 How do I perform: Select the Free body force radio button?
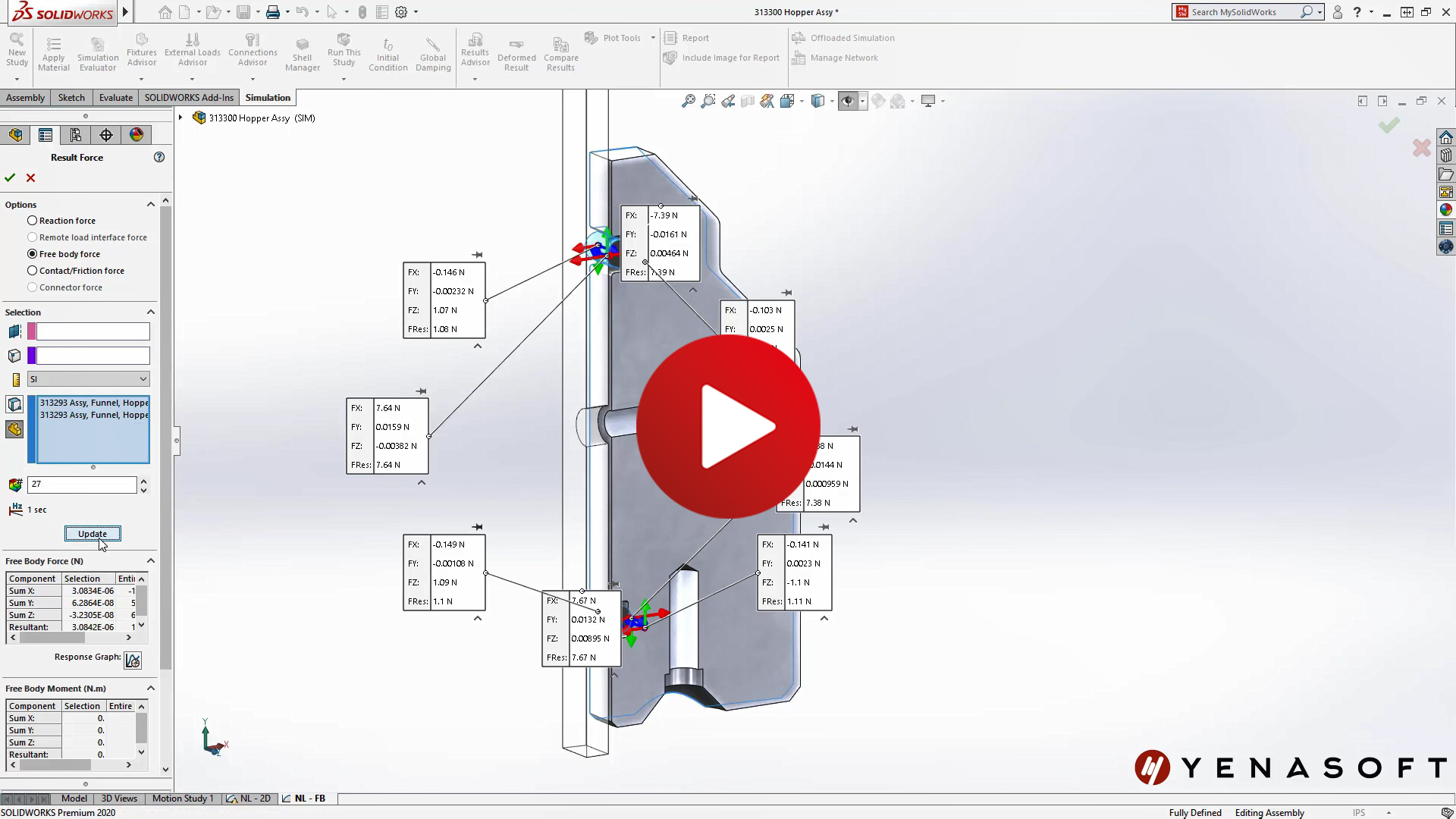32,254
